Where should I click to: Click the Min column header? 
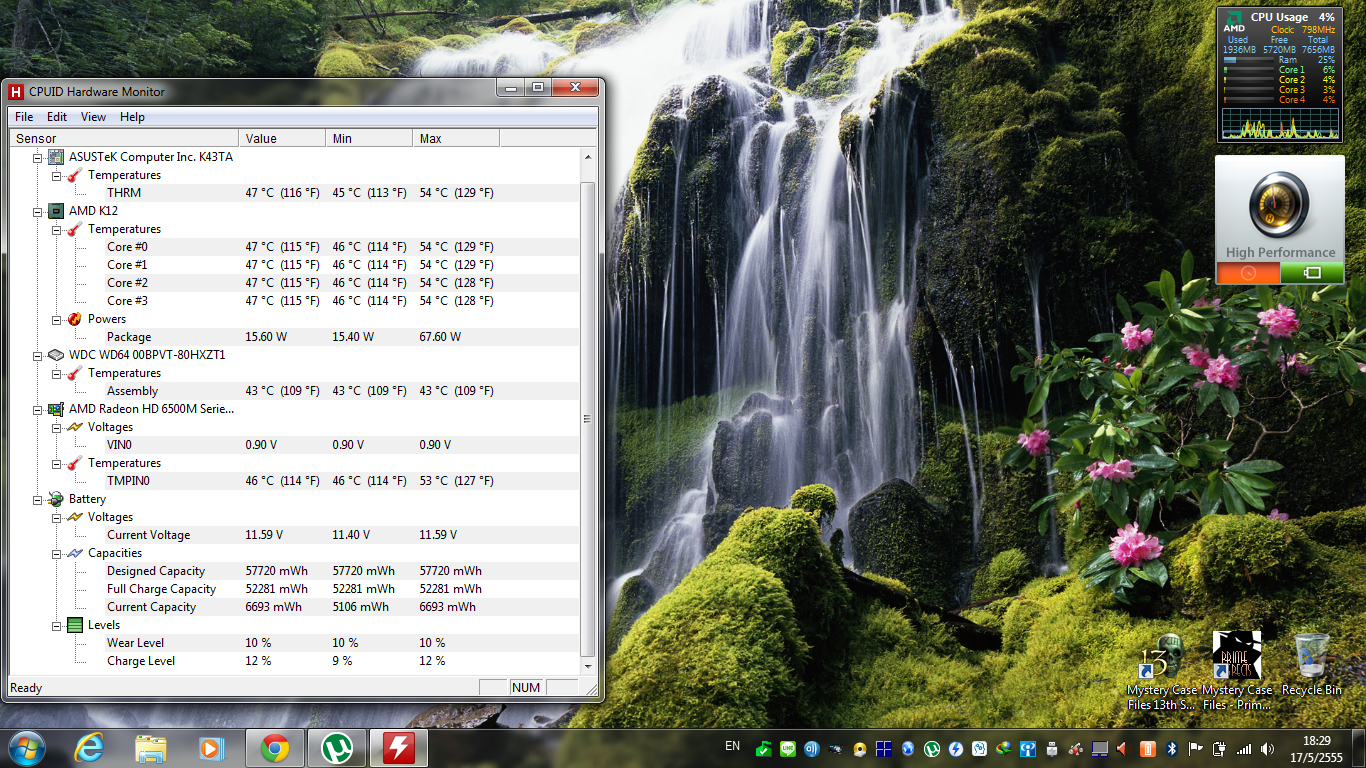coord(370,138)
